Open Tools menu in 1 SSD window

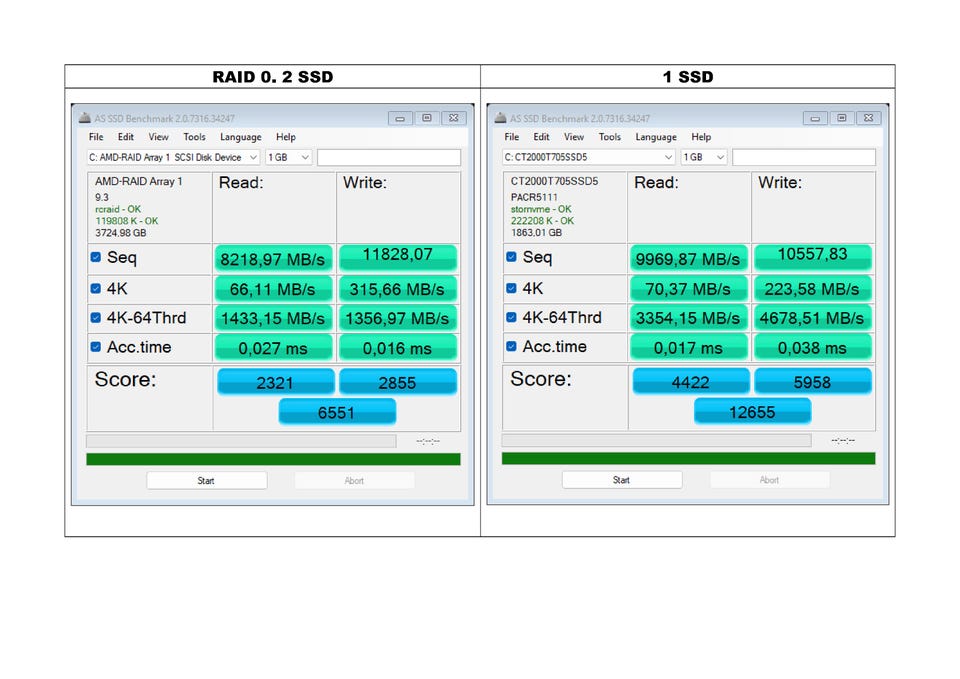610,137
